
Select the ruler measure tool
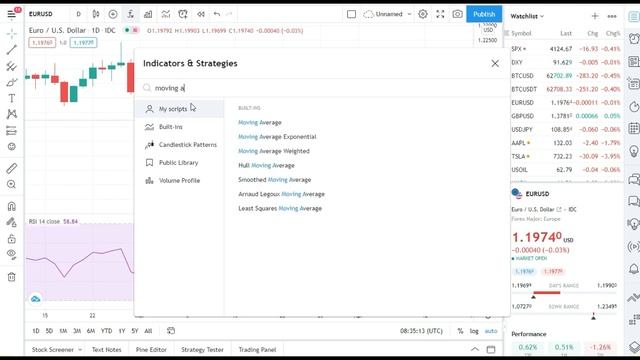click(x=11, y=168)
